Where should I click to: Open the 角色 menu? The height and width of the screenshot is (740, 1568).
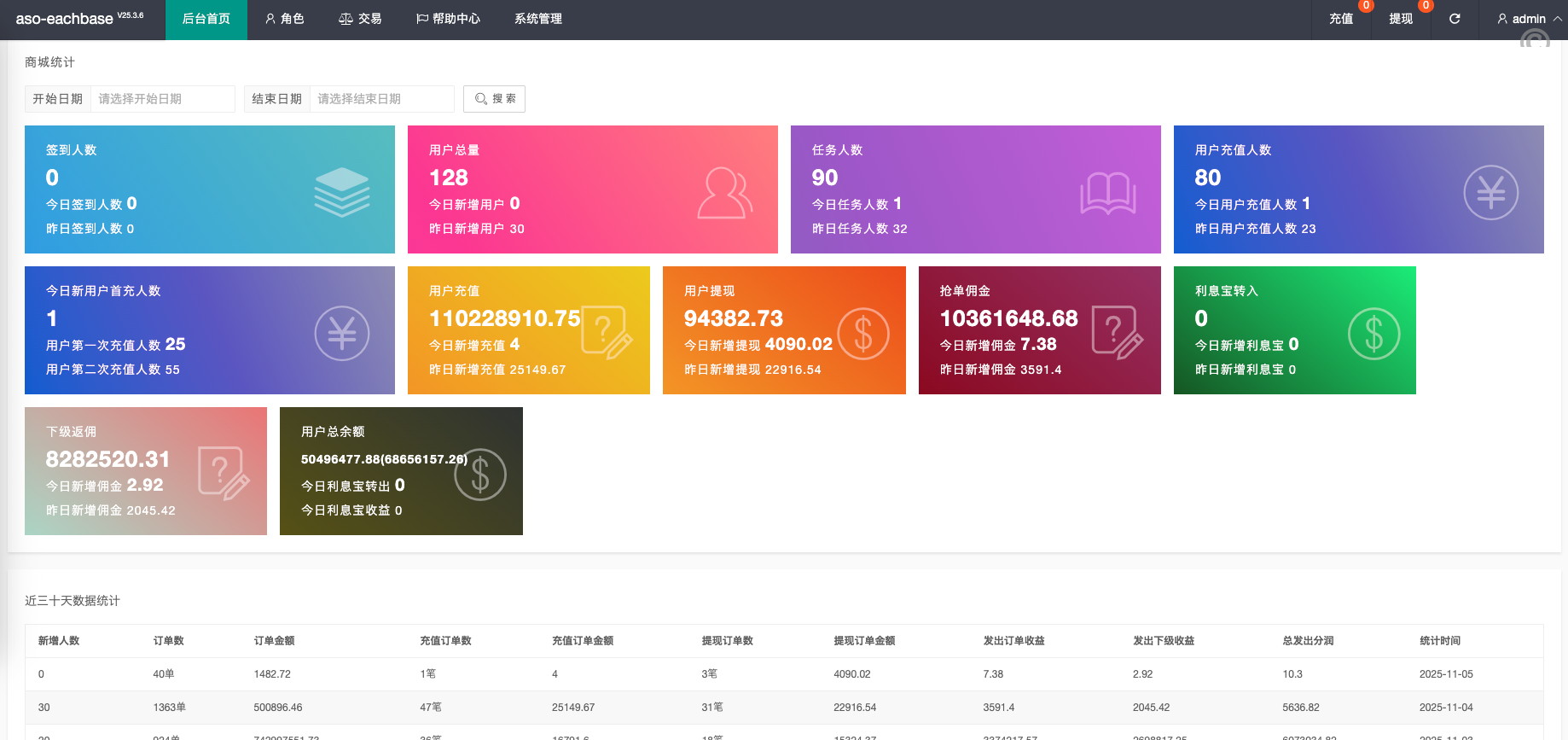[x=284, y=19]
